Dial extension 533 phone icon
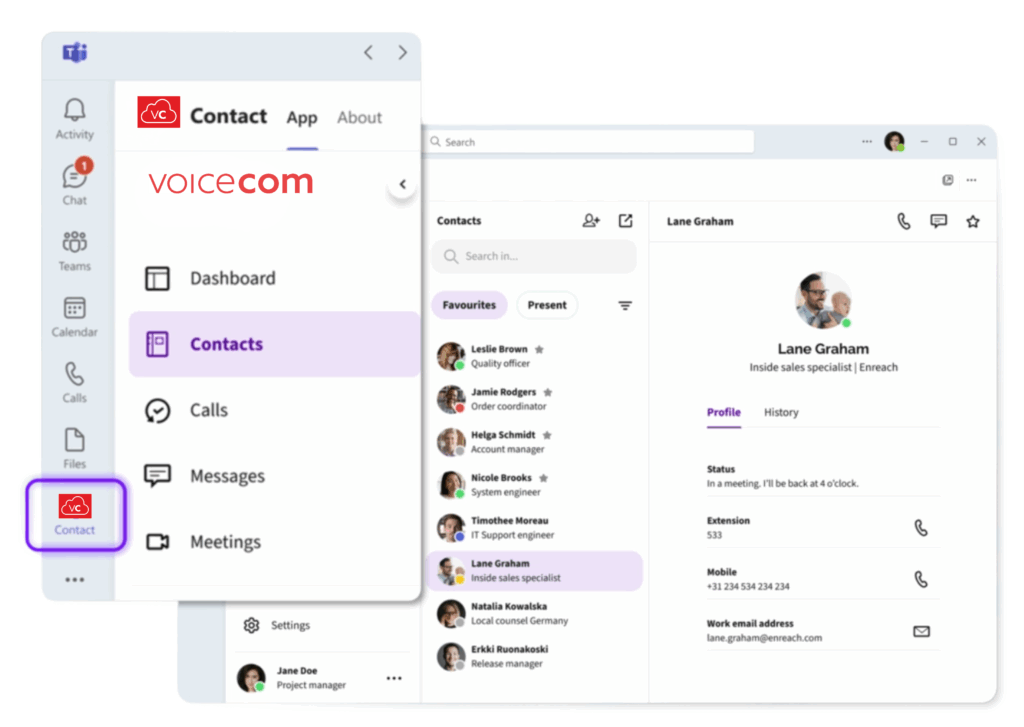 [921, 528]
